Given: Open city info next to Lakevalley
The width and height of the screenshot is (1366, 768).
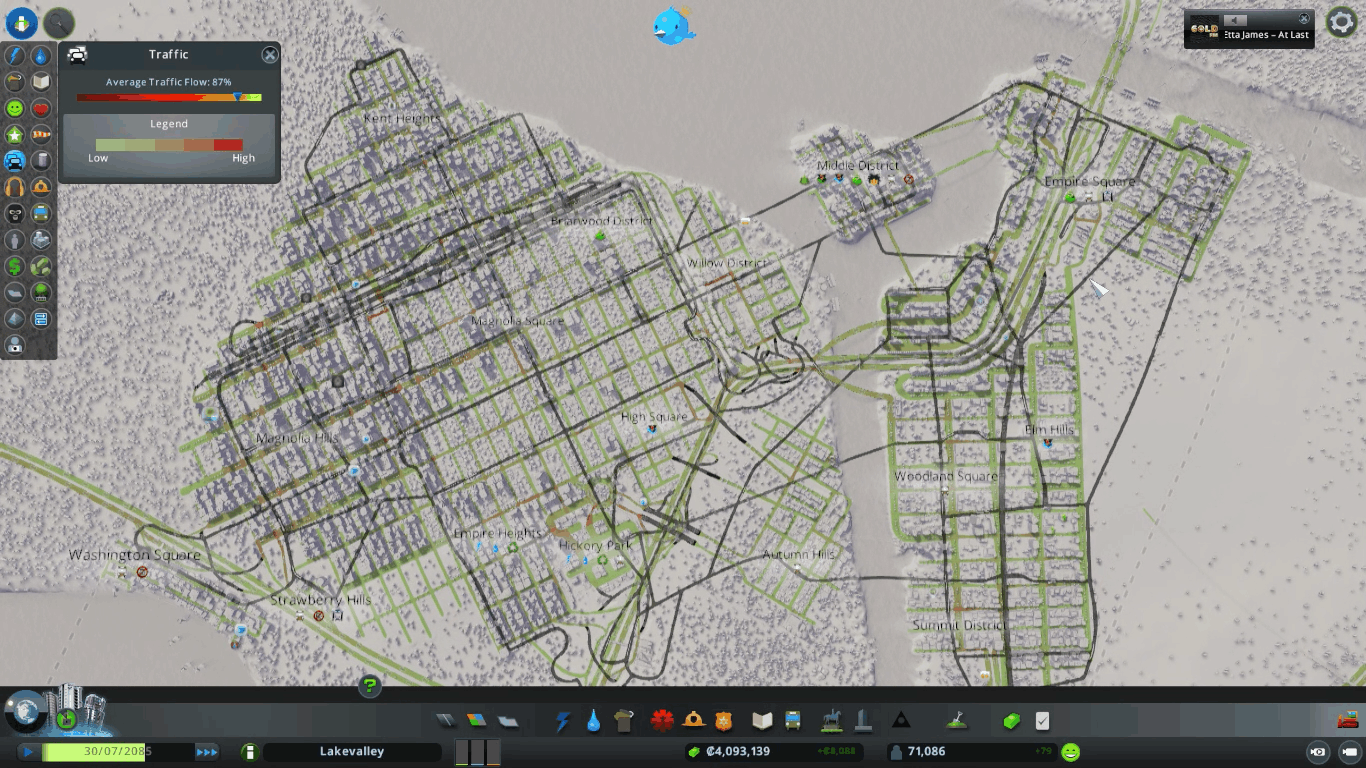Looking at the screenshot, I should pyautogui.click(x=249, y=751).
